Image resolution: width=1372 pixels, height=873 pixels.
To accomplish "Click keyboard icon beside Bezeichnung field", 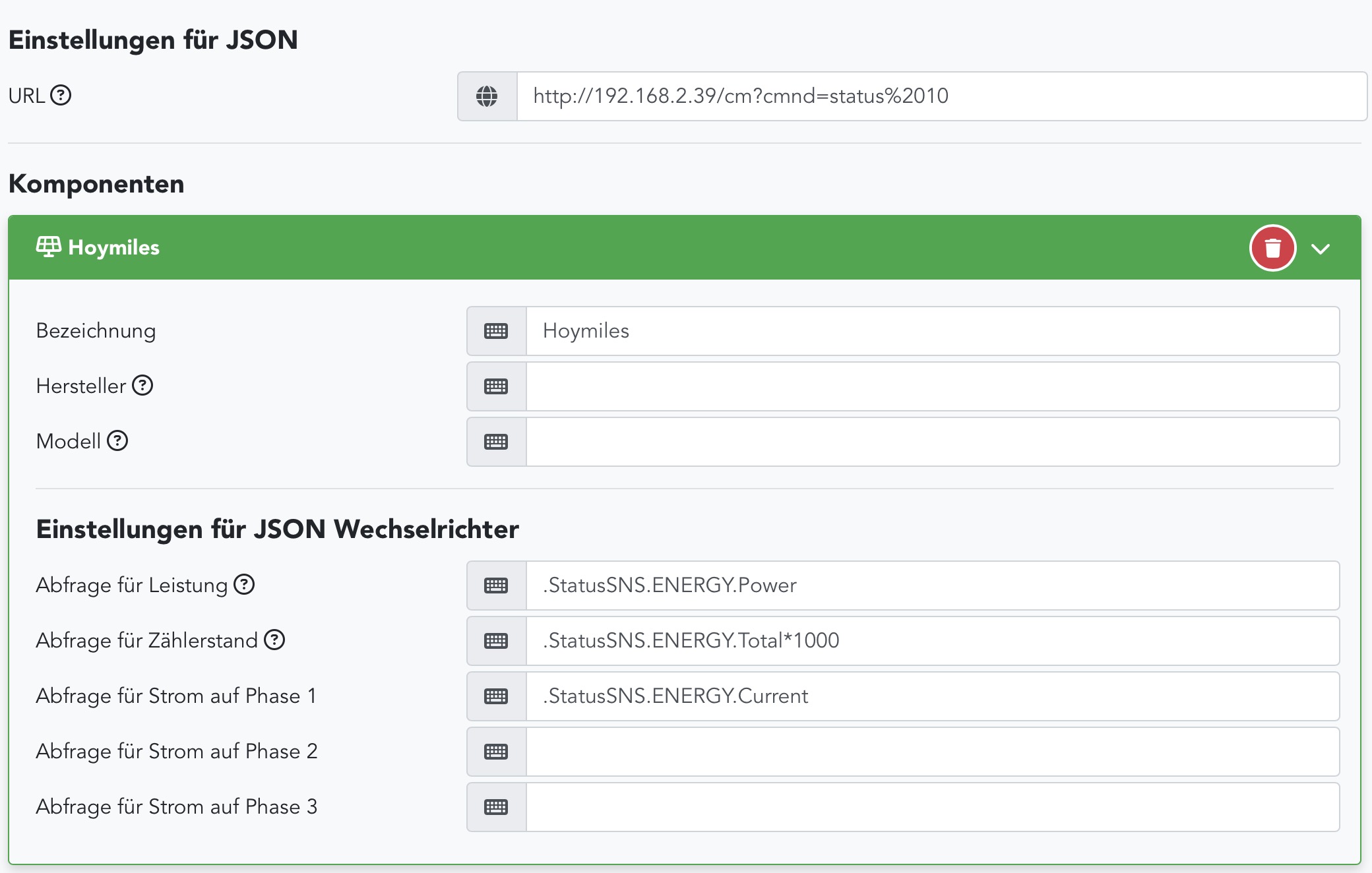I will click(x=496, y=331).
